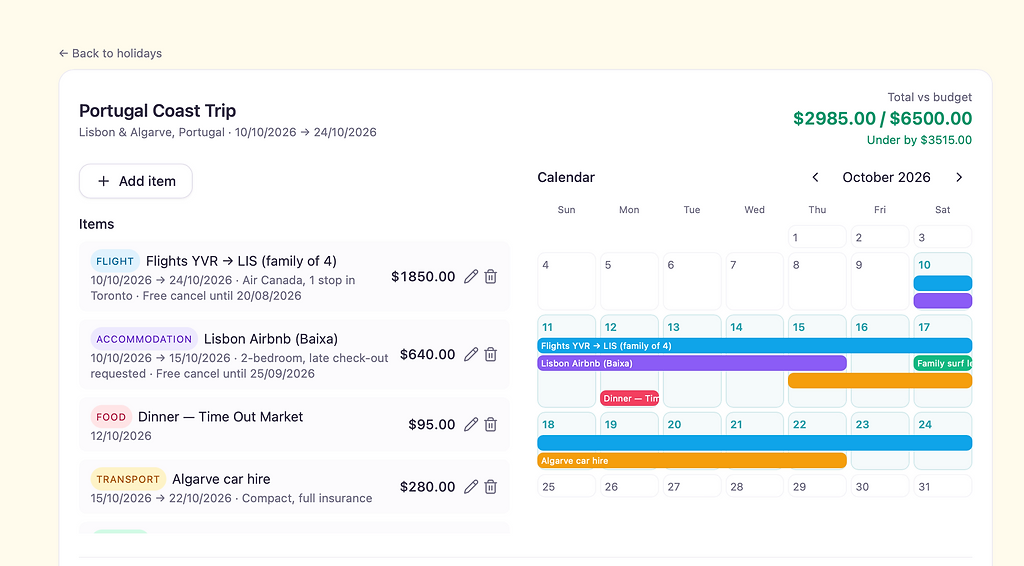Image resolution: width=1024 pixels, height=566 pixels.
Task: Edit the Dinner — Time Out Market item
Action: 471,424
